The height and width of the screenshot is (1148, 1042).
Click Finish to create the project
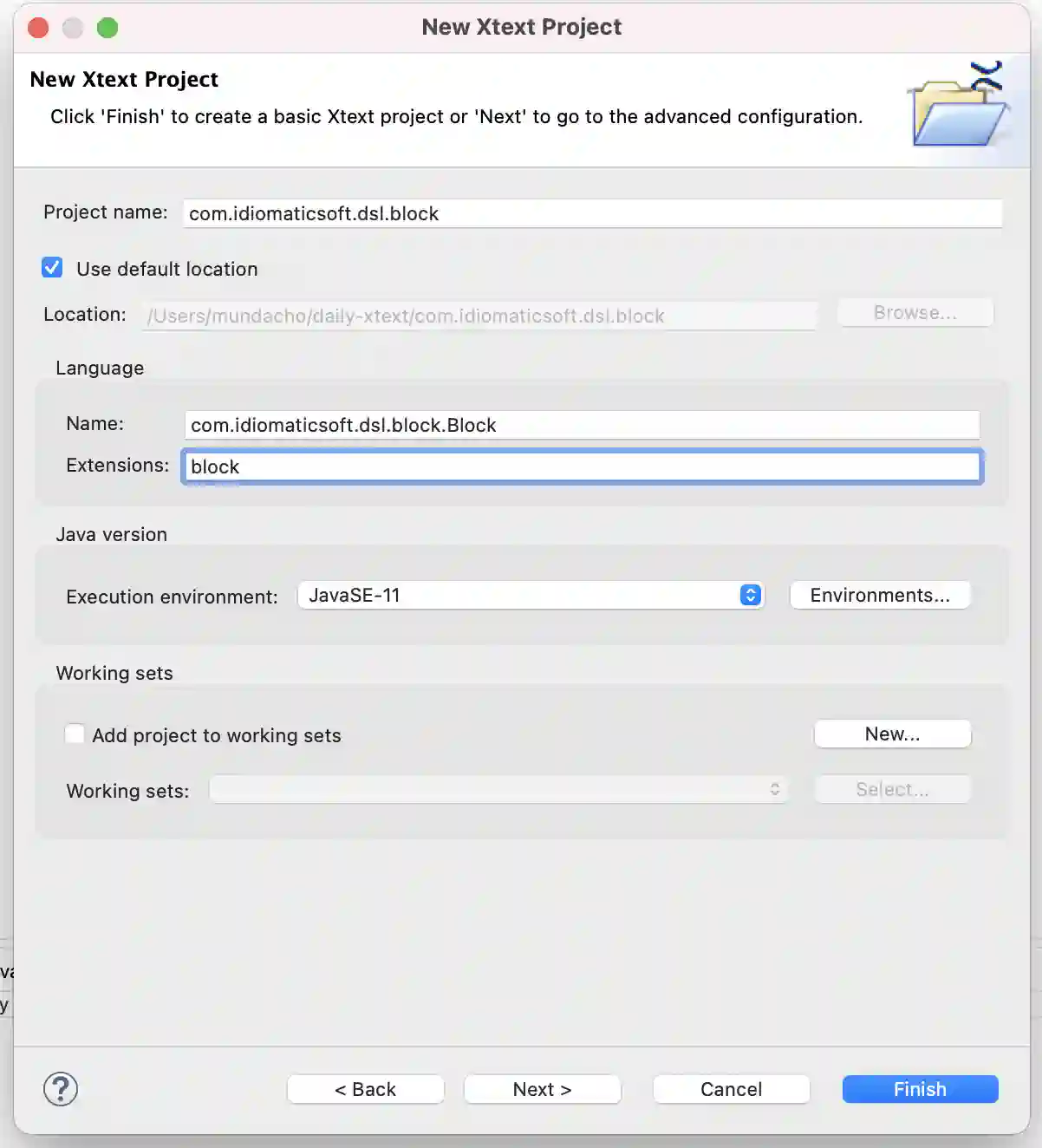(x=919, y=1089)
